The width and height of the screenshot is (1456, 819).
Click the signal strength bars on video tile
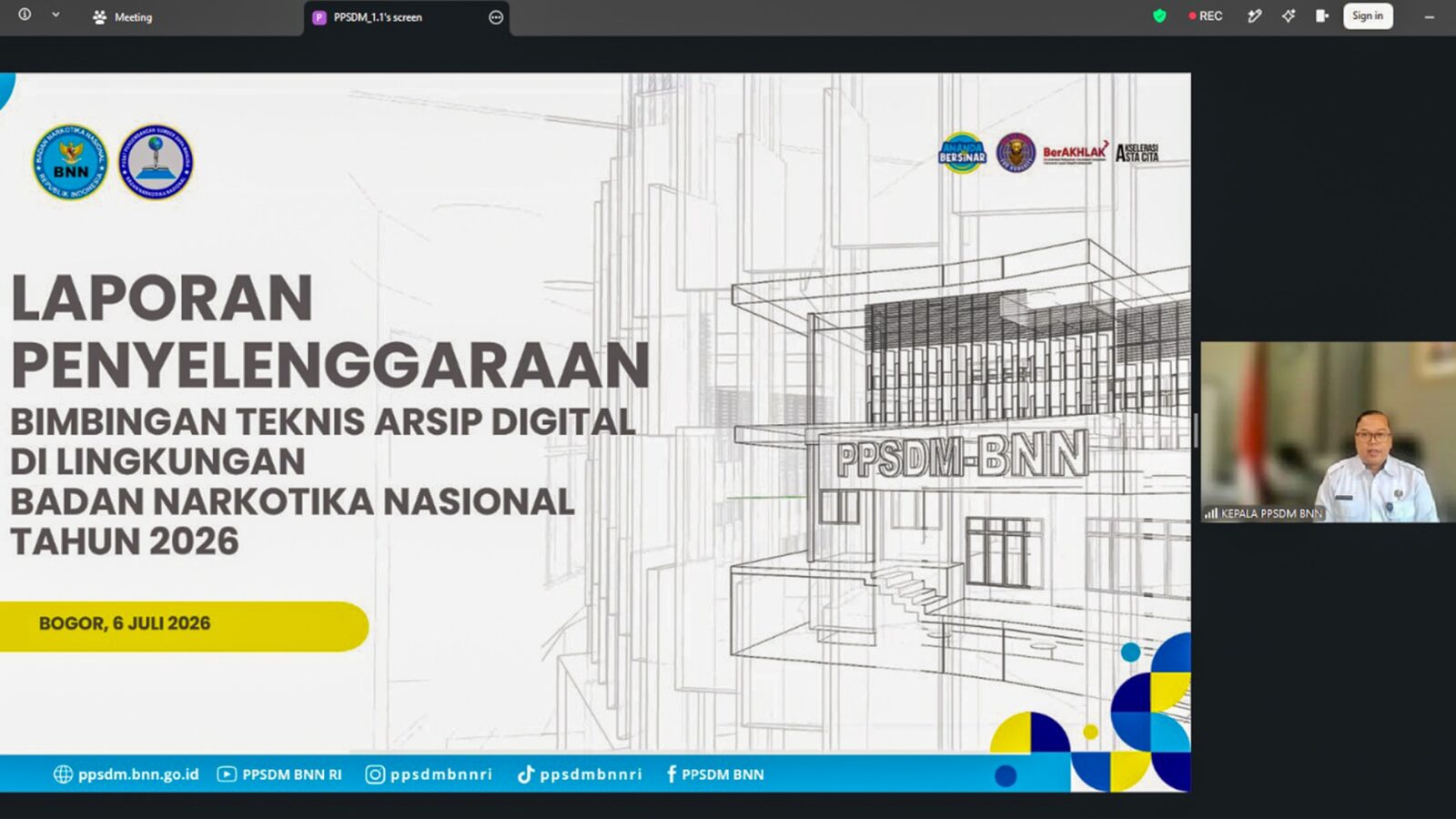pyautogui.click(x=1211, y=514)
